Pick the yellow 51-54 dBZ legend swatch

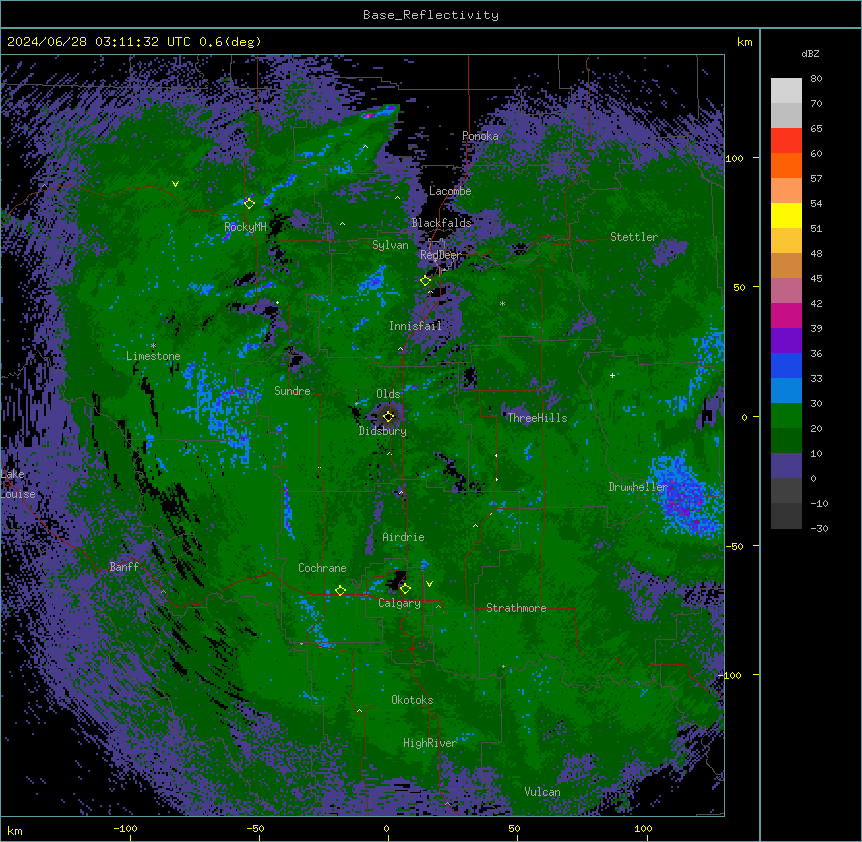click(786, 215)
